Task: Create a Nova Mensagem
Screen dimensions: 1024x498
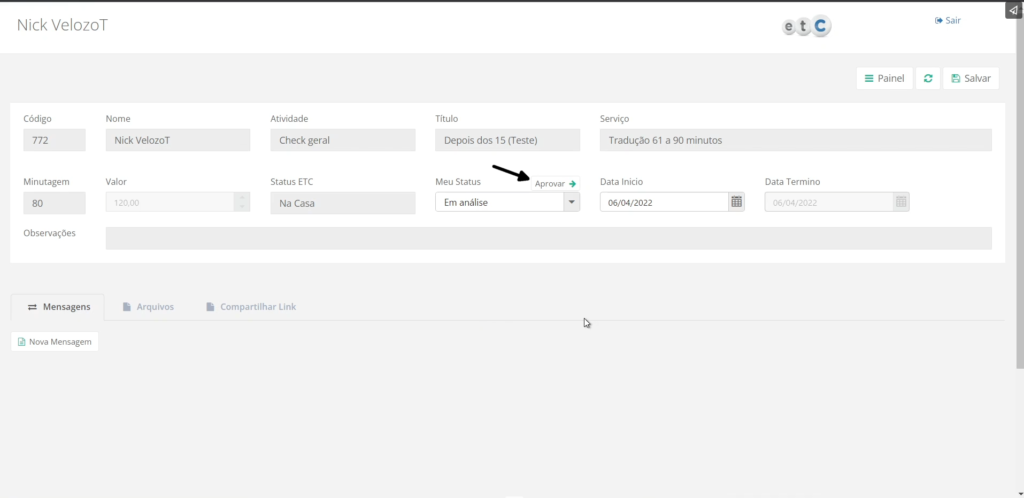Action: coord(55,342)
